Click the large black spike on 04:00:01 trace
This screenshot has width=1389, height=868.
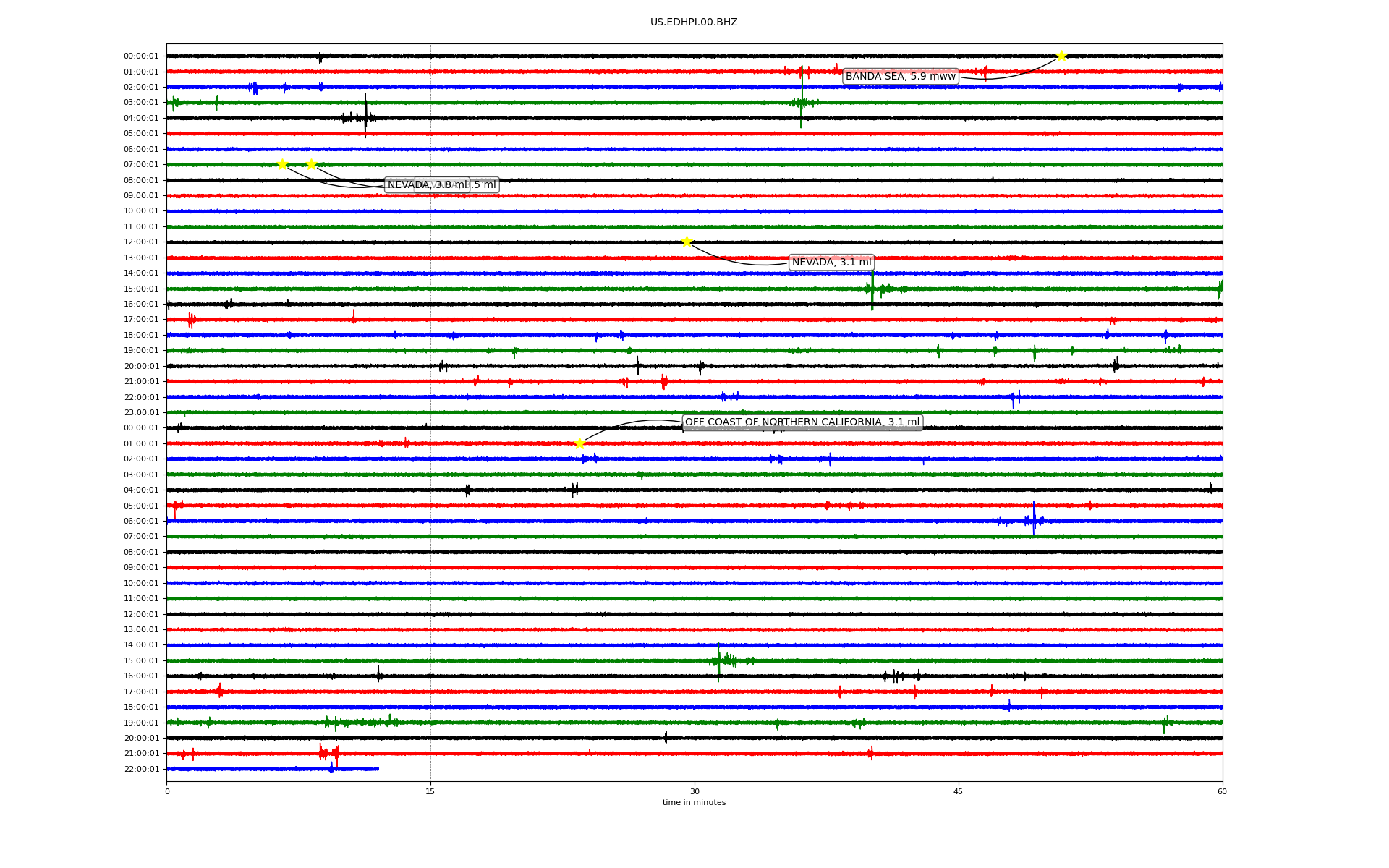point(365,116)
